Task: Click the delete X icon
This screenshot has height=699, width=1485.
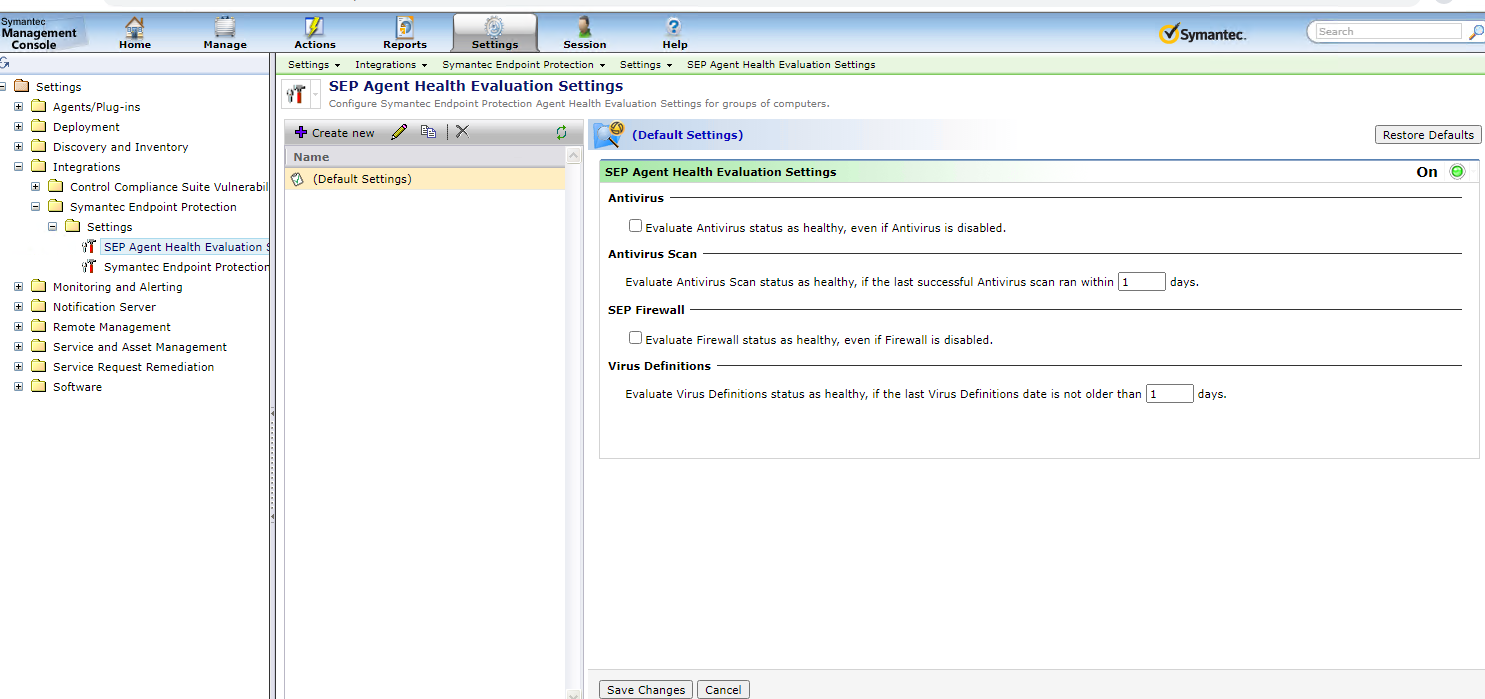Action: pyautogui.click(x=462, y=132)
